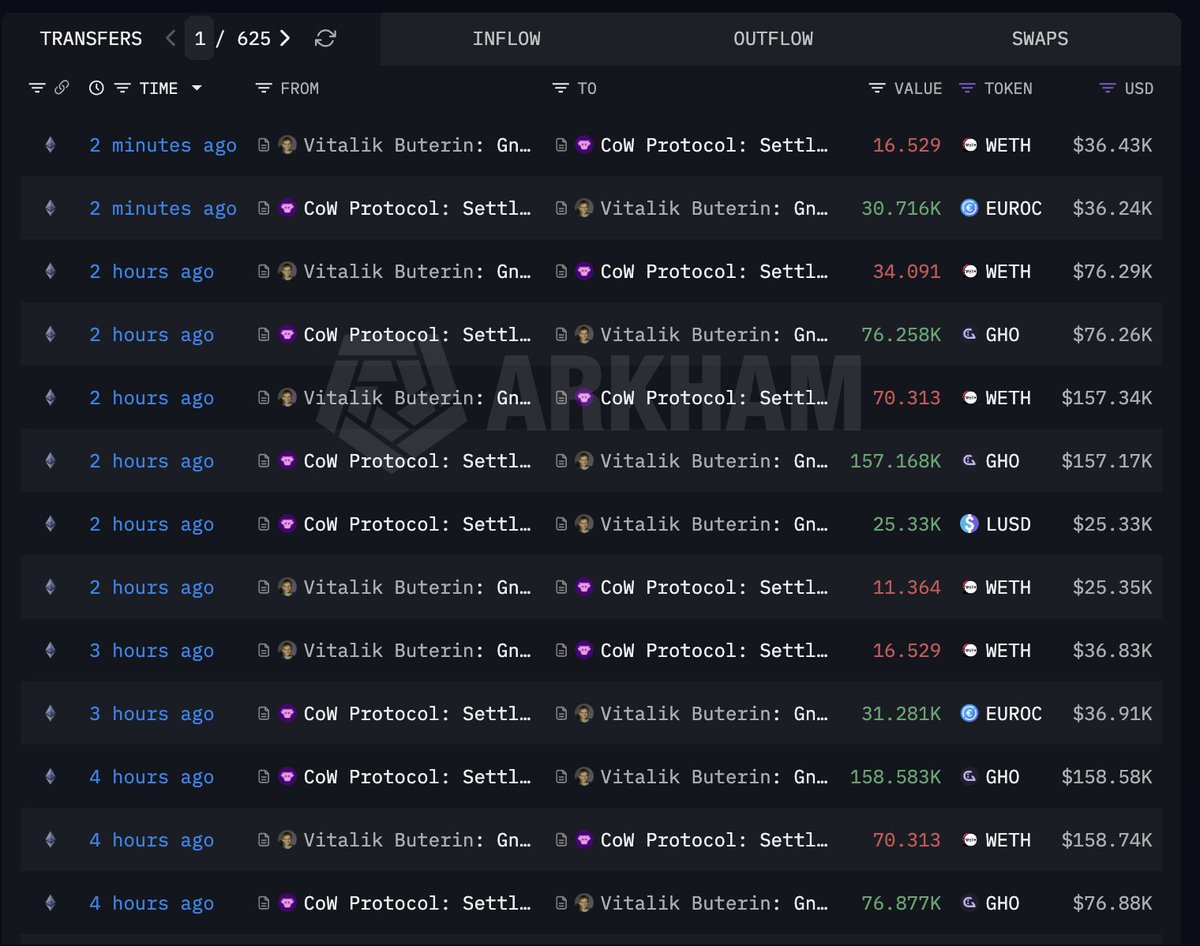
Task: Click contract document icon in TO of $157.17K row
Action: 561,461
